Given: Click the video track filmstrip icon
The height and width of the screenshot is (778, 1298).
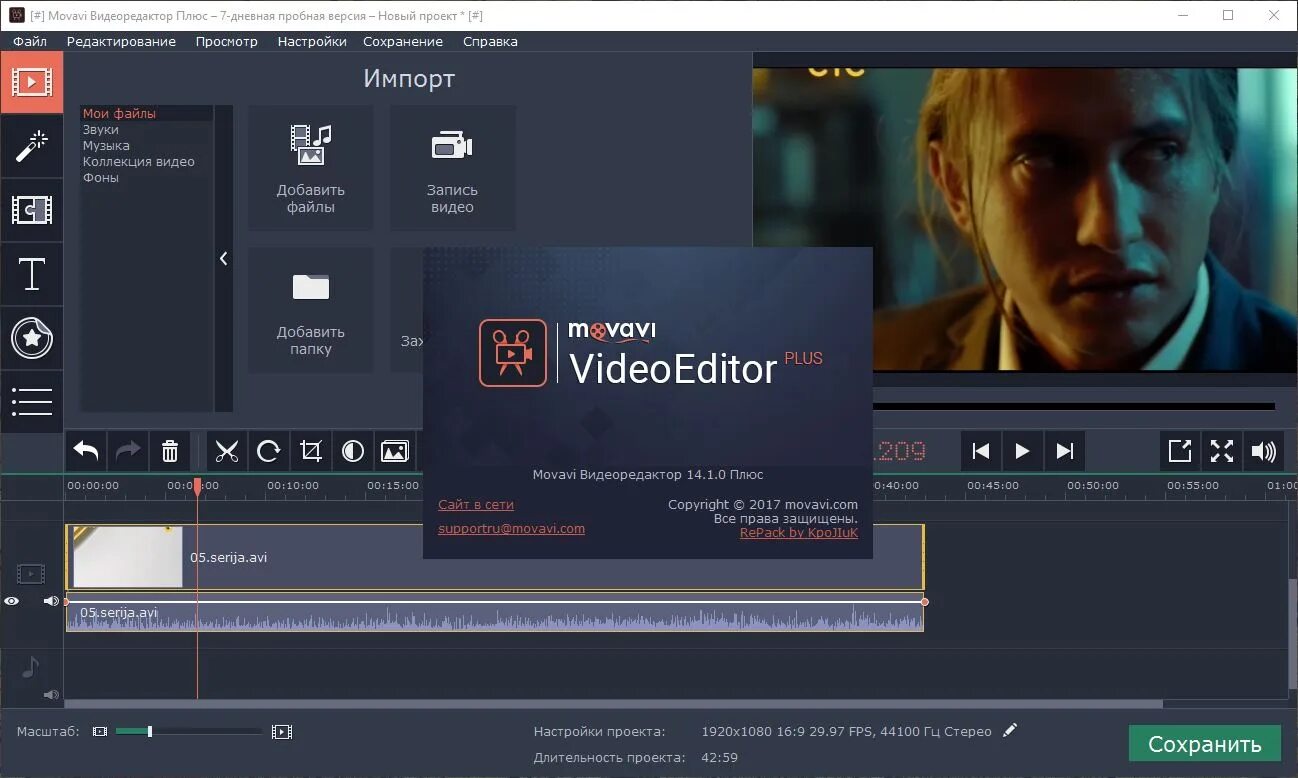Looking at the screenshot, I should pos(31,574).
